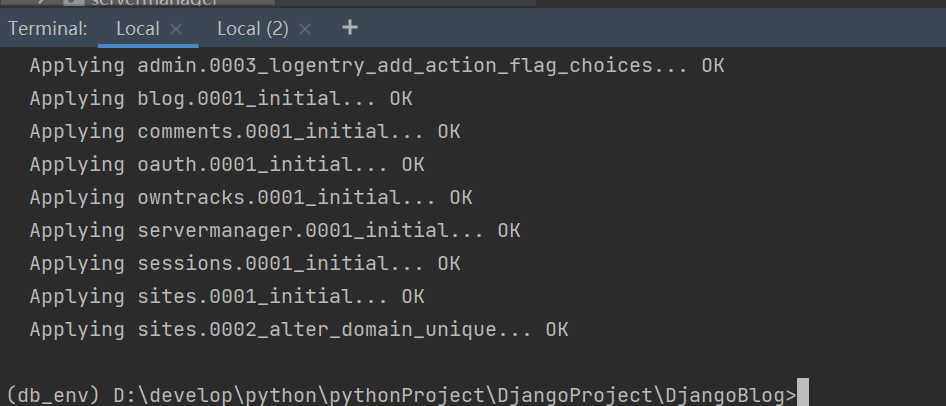Switch to the Local terminal tab
This screenshot has height=406, width=946.
(137, 29)
